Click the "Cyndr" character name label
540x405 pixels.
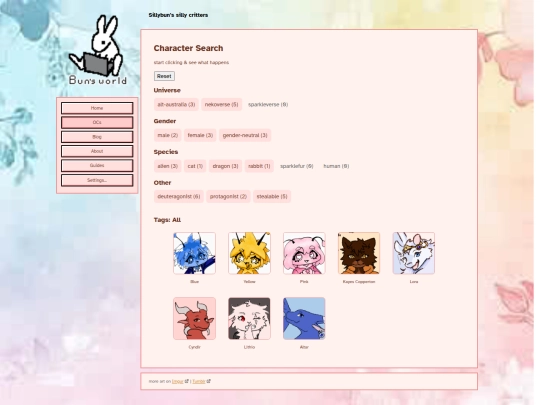[x=194, y=347]
